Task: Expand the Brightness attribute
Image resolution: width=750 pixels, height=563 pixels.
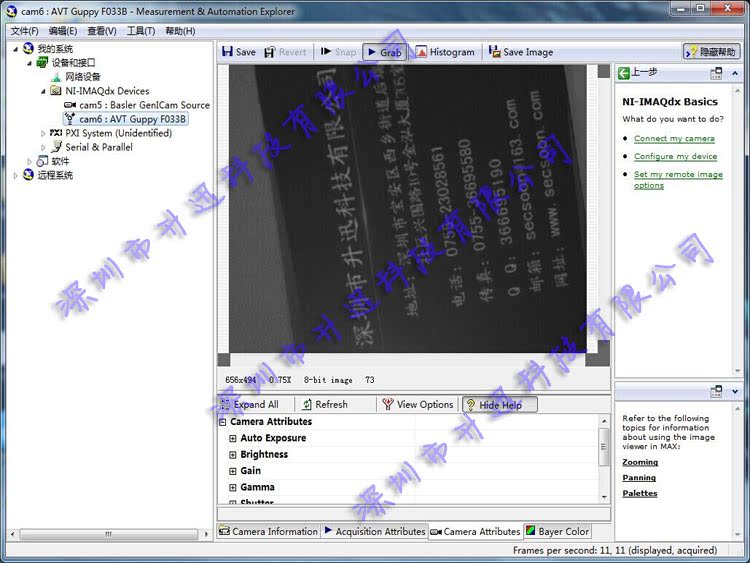Action: [x=232, y=455]
